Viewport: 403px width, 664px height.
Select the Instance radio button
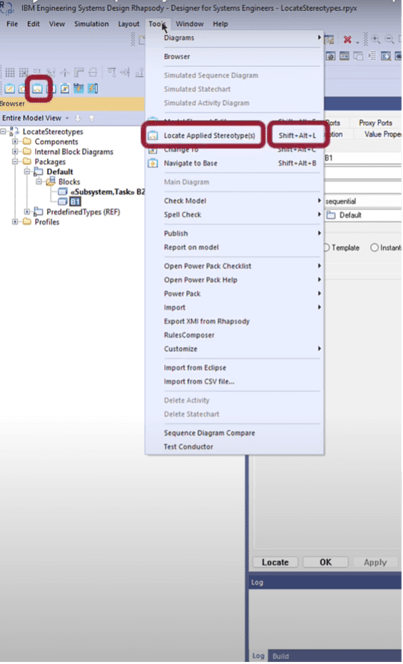(x=374, y=248)
